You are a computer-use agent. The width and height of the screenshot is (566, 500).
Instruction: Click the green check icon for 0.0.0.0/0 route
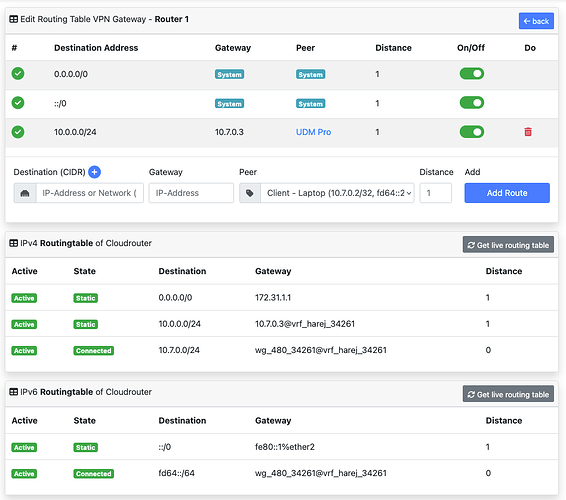[x=18, y=73]
